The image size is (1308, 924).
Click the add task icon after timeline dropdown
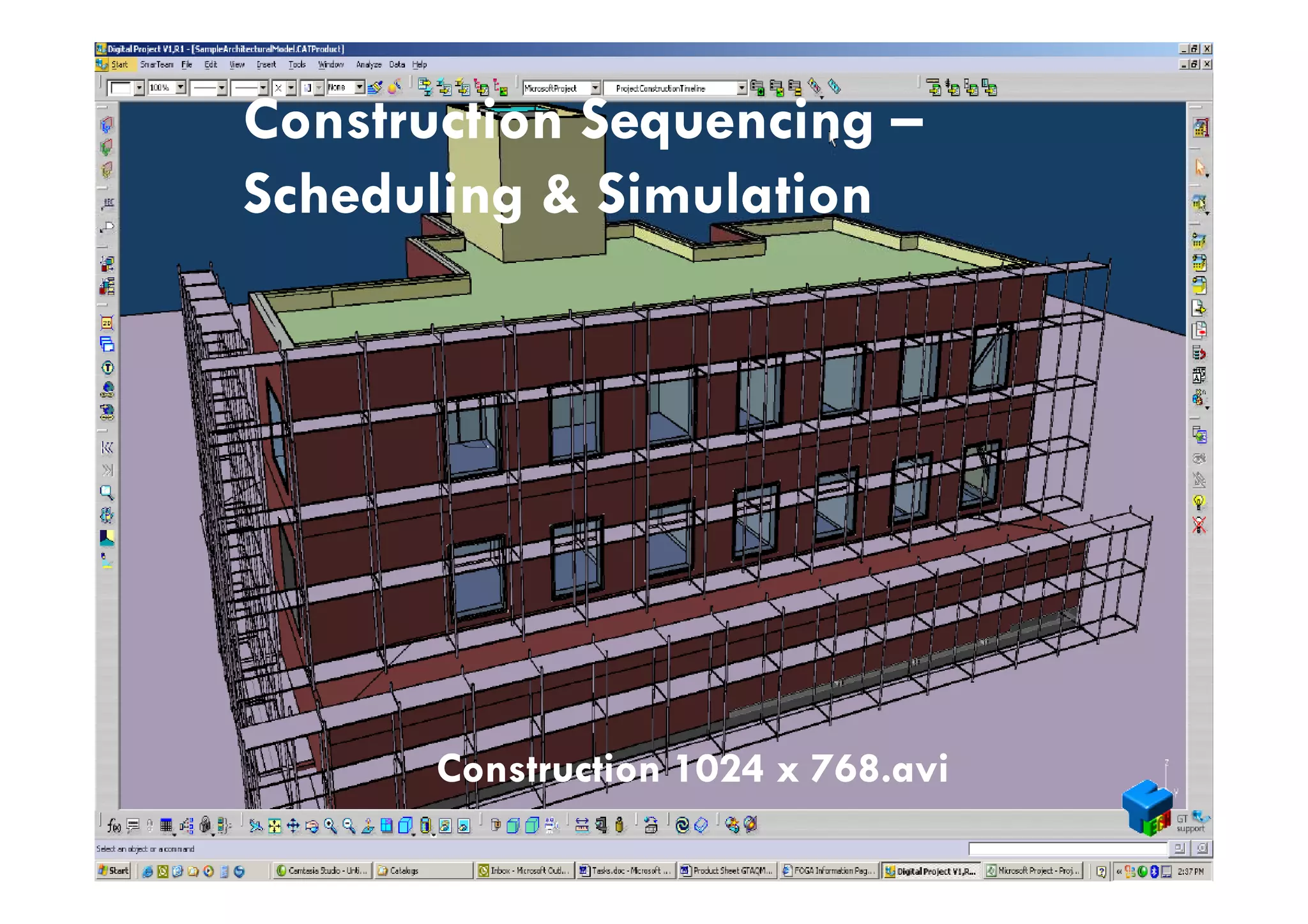757,87
